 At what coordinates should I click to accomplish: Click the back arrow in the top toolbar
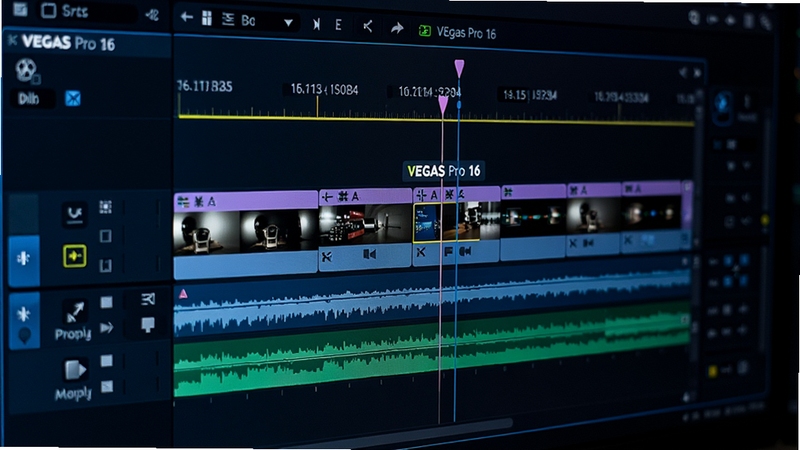coord(187,18)
